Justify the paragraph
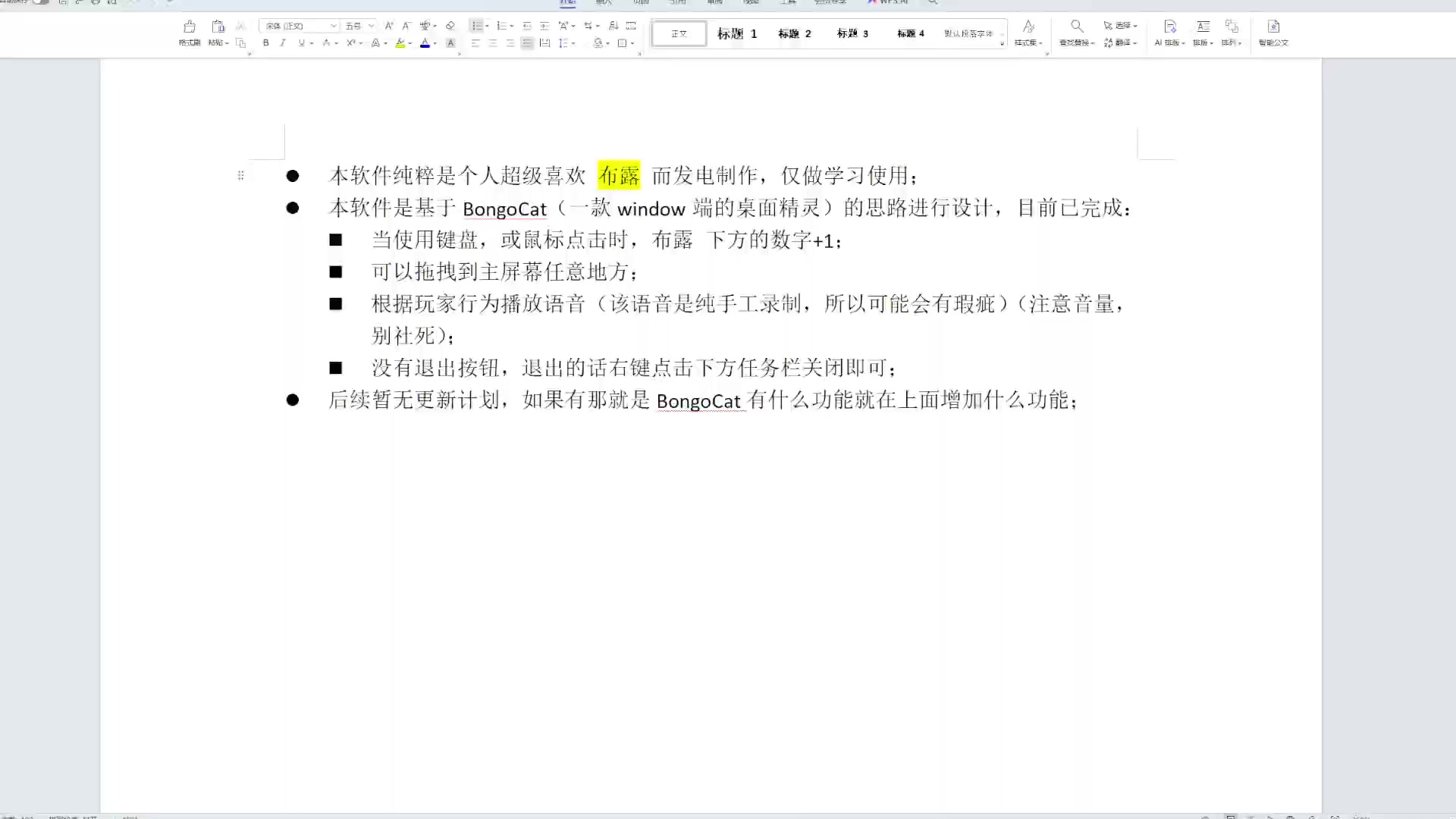This screenshot has height=819, width=1456. click(x=527, y=43)
